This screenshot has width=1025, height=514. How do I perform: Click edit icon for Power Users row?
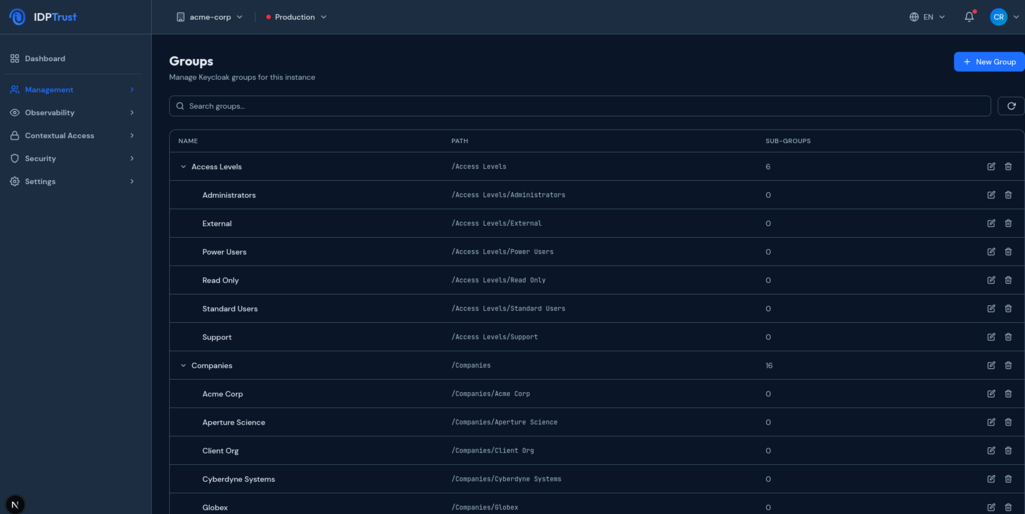[x=991, y=252]
